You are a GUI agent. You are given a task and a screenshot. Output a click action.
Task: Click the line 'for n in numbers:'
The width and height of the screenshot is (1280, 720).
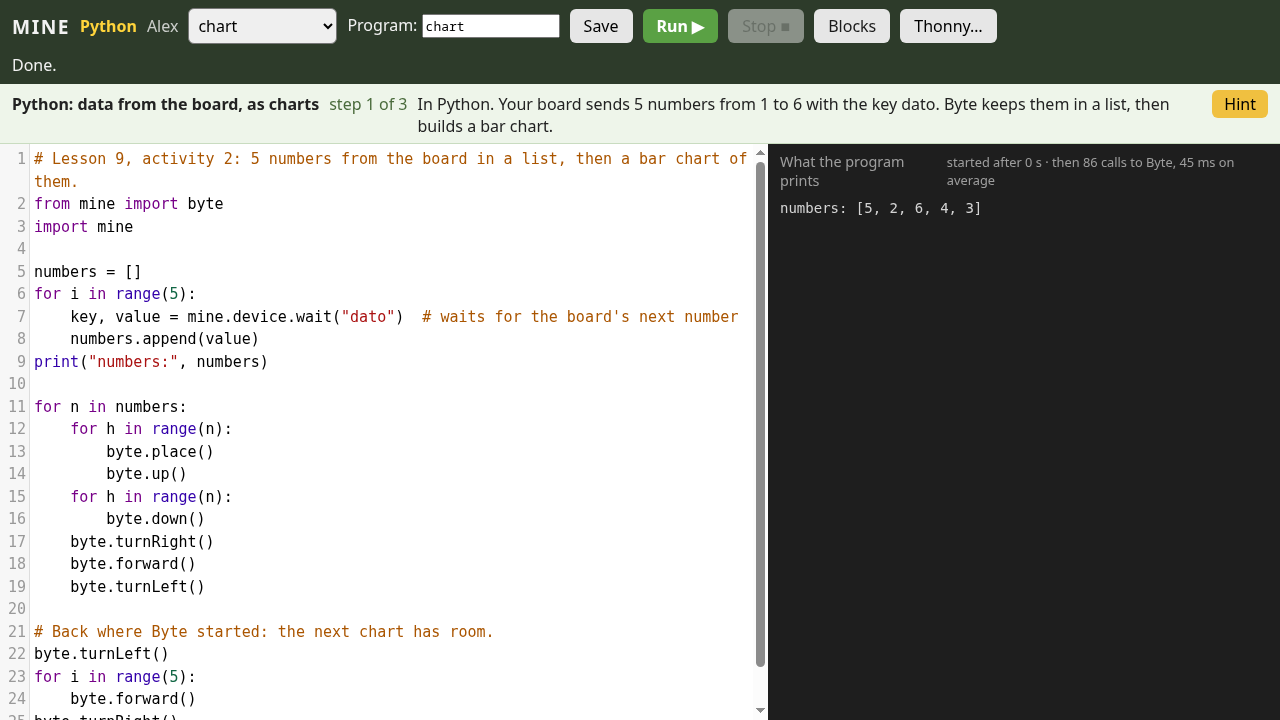pyautogui.click(x=111, y=407)
